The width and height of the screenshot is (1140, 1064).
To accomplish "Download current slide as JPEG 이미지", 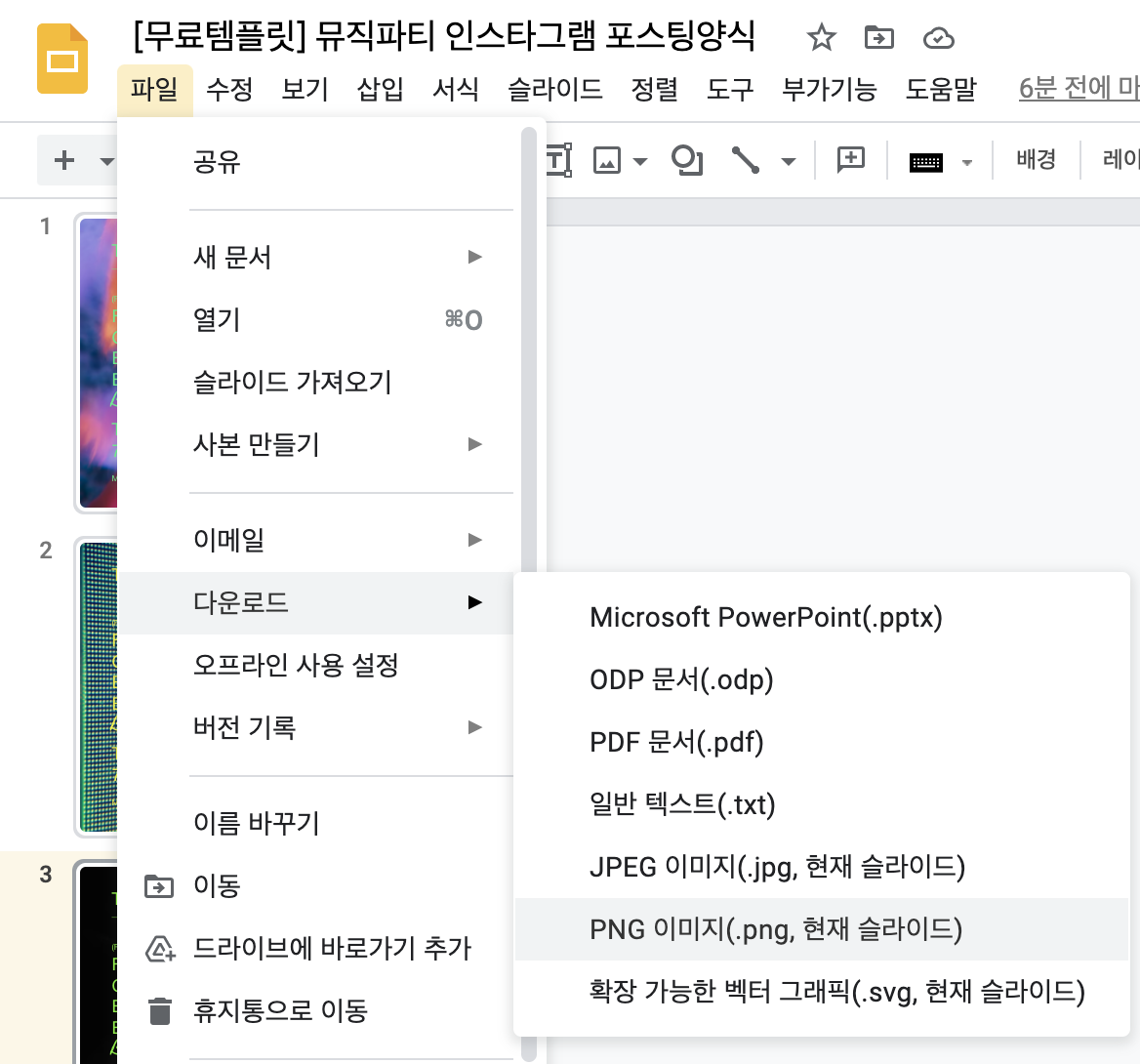I will click(x=822, y=867).
